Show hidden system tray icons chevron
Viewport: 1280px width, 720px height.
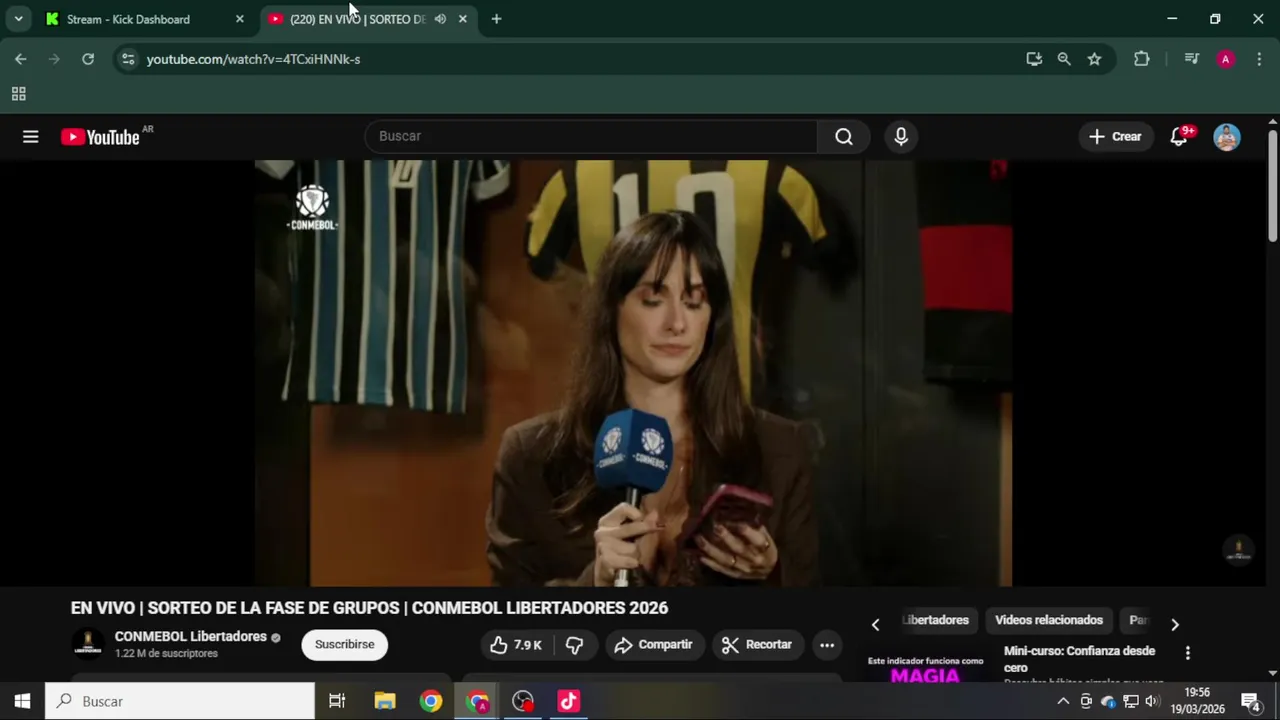point(1063,701)
